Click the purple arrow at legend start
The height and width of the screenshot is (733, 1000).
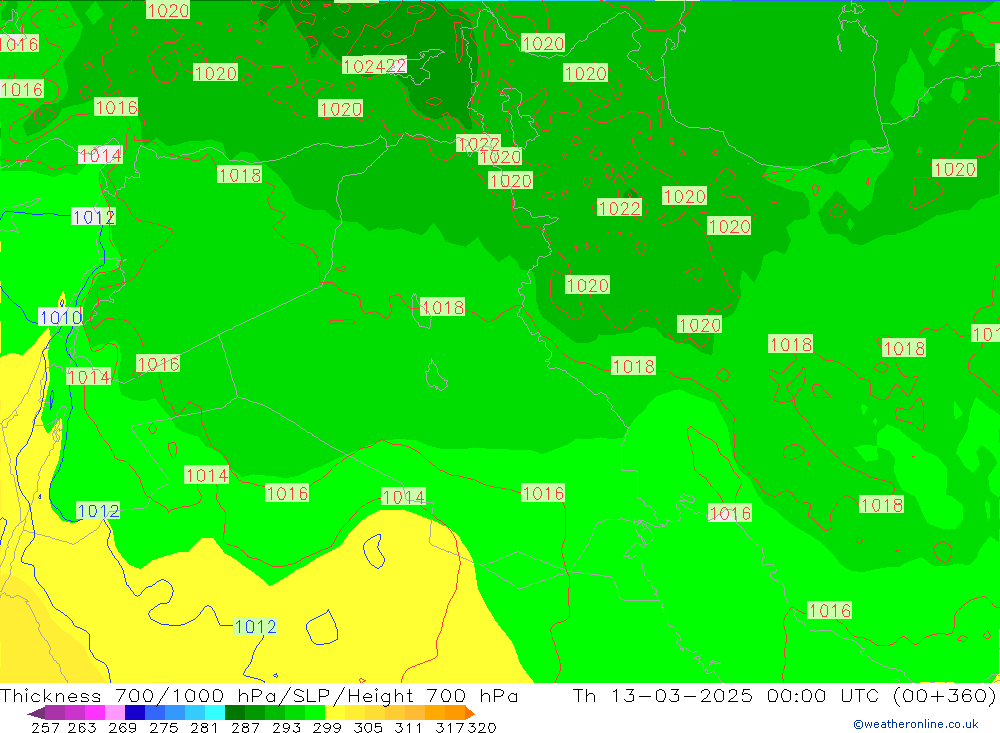point(36,713)
